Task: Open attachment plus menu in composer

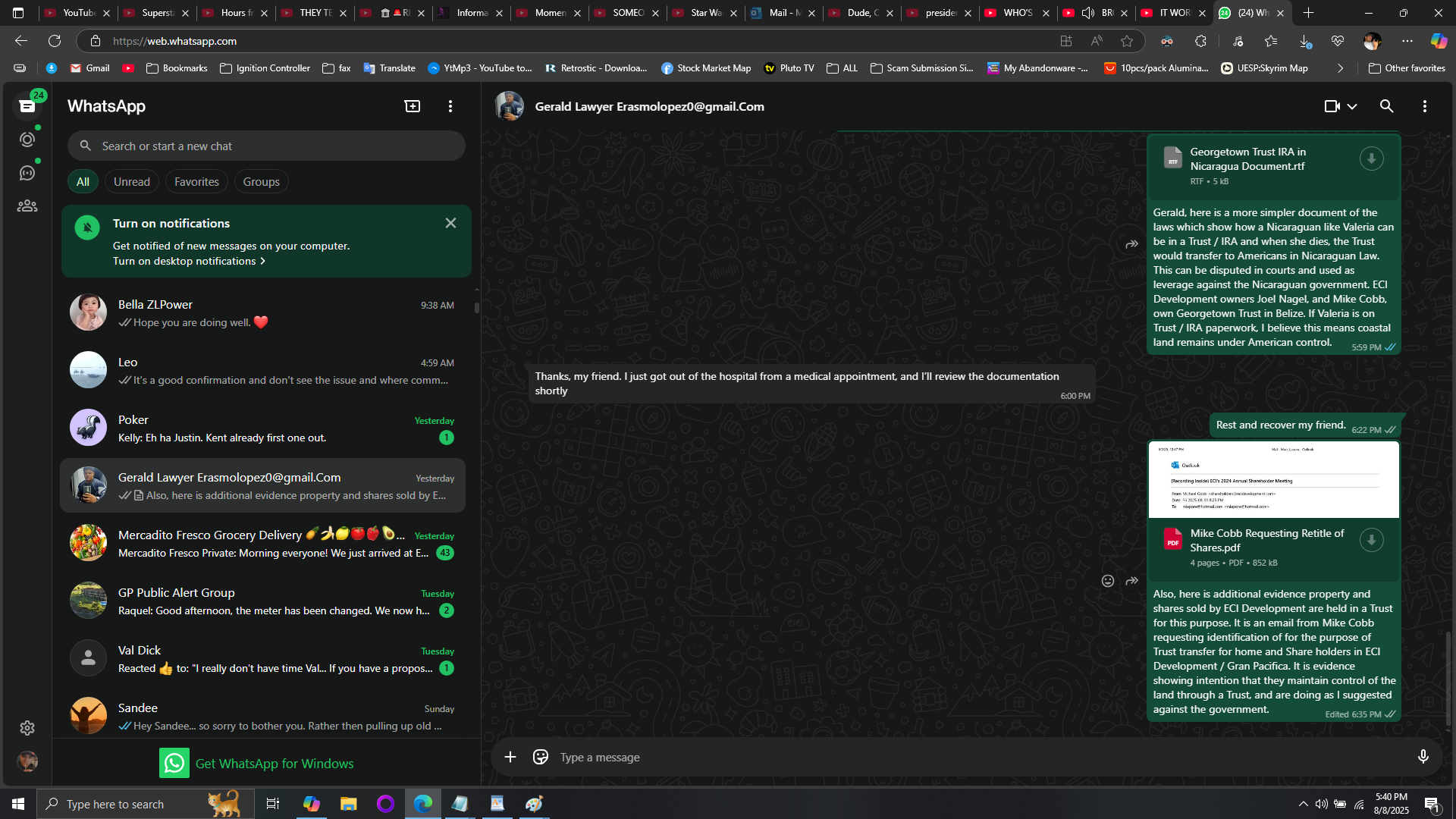Action: [510, 757]
